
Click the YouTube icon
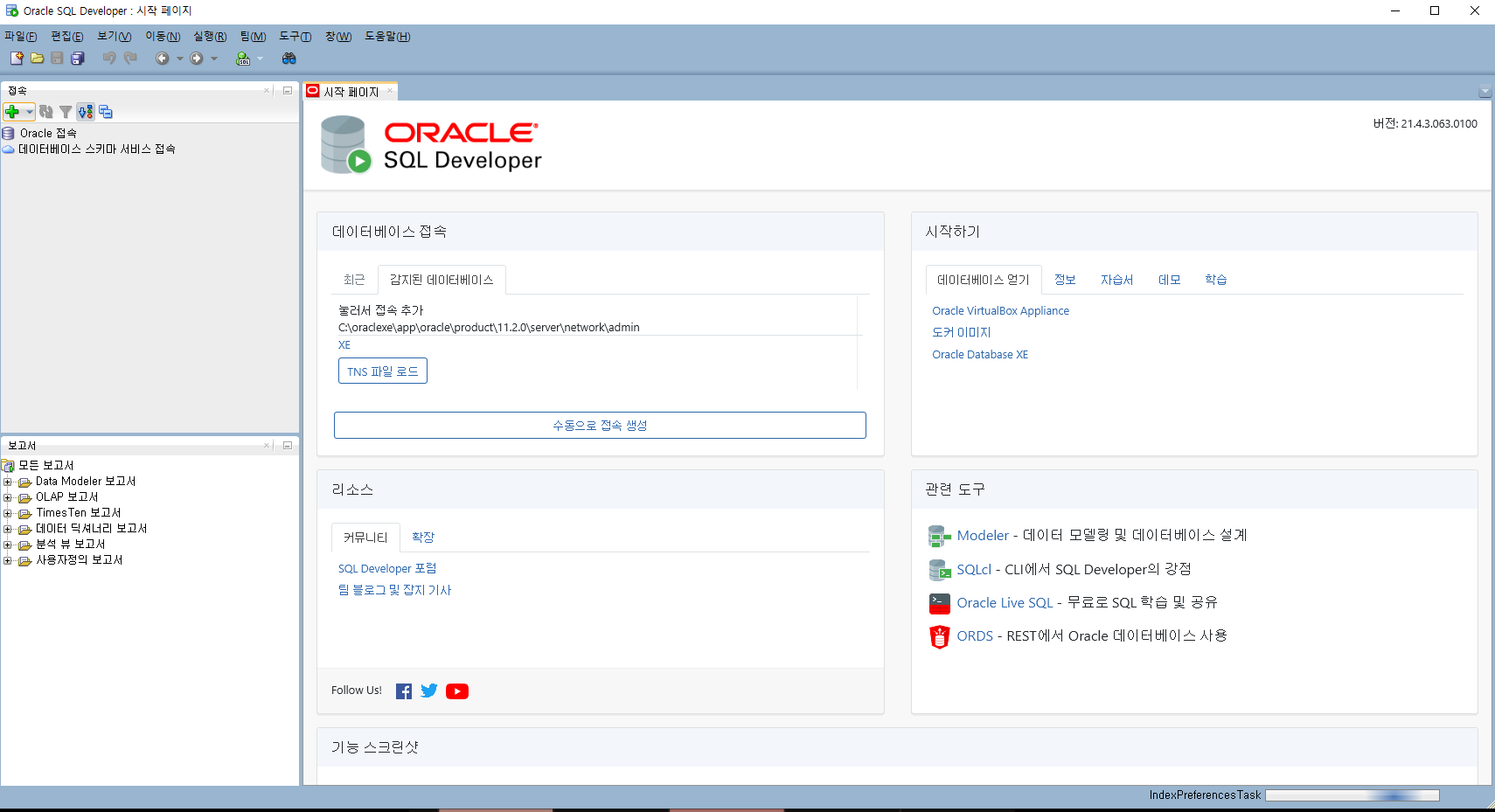457,691
